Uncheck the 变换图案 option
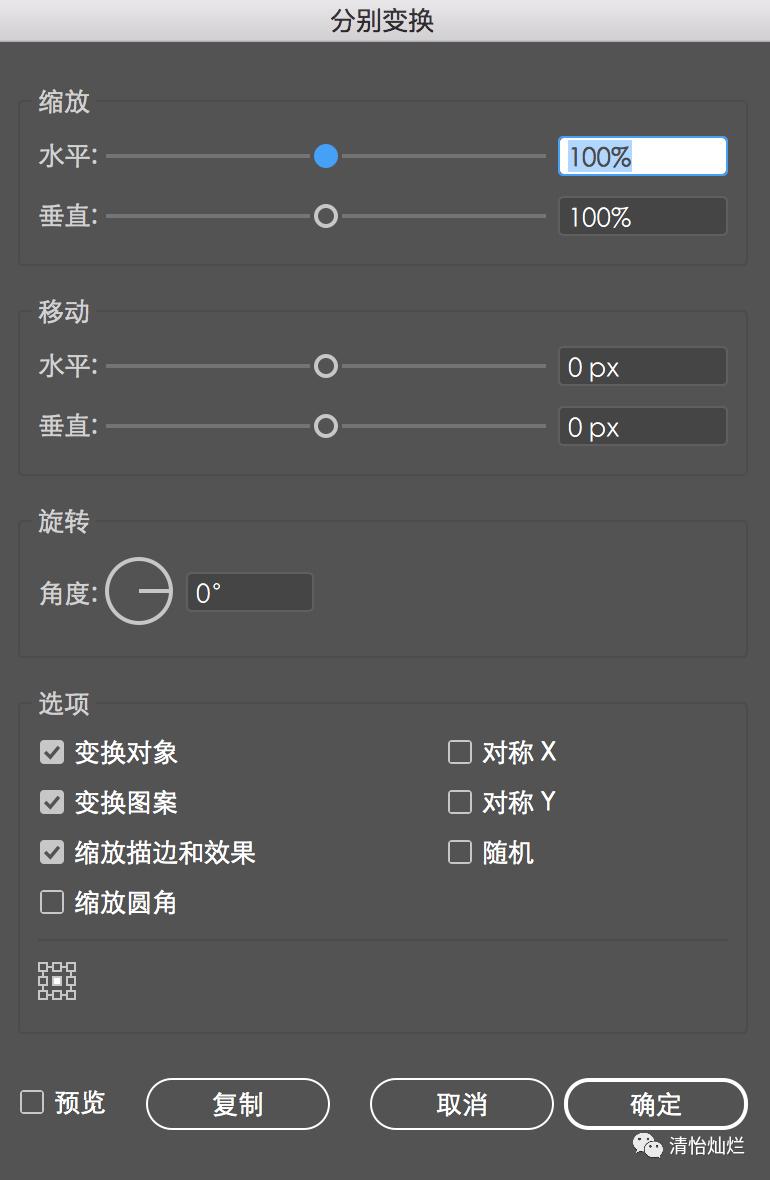This screenshot has width=770, height=1180. pos(52,802)
